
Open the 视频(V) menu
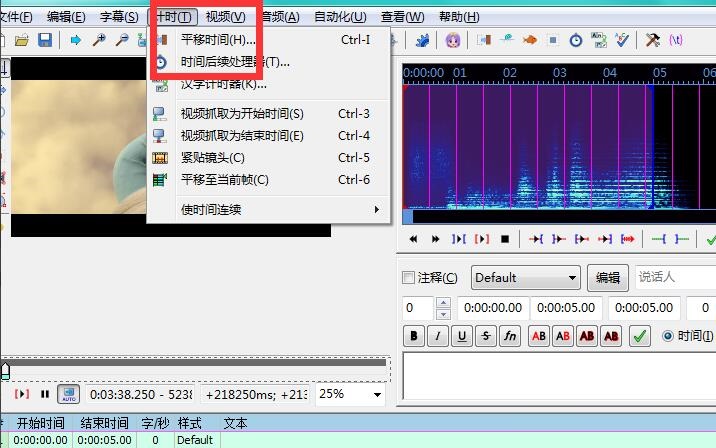point(226,17)
